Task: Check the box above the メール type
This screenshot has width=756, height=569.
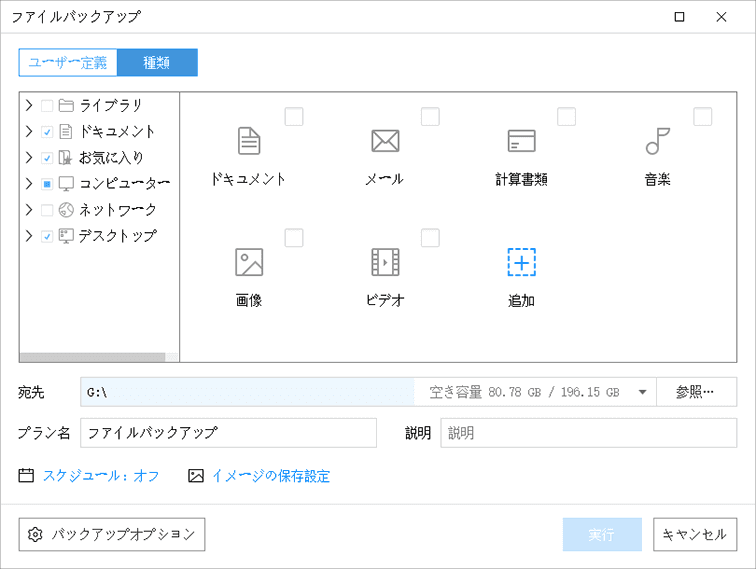Action: [x=430, y=117]
